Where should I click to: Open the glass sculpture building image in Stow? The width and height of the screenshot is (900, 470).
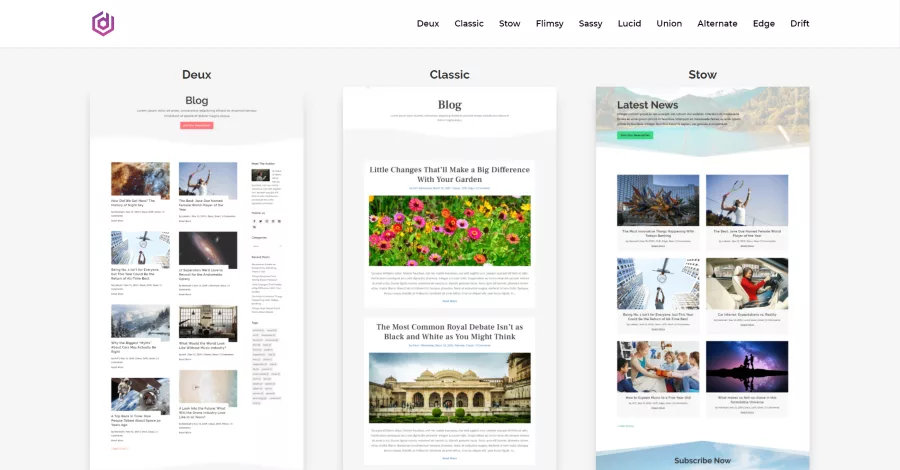(658, 200)
